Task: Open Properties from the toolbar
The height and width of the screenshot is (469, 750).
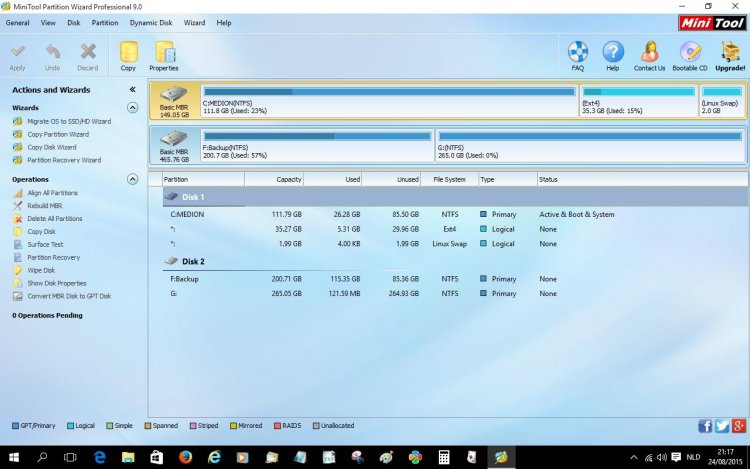Action: (x=164, y=52)
